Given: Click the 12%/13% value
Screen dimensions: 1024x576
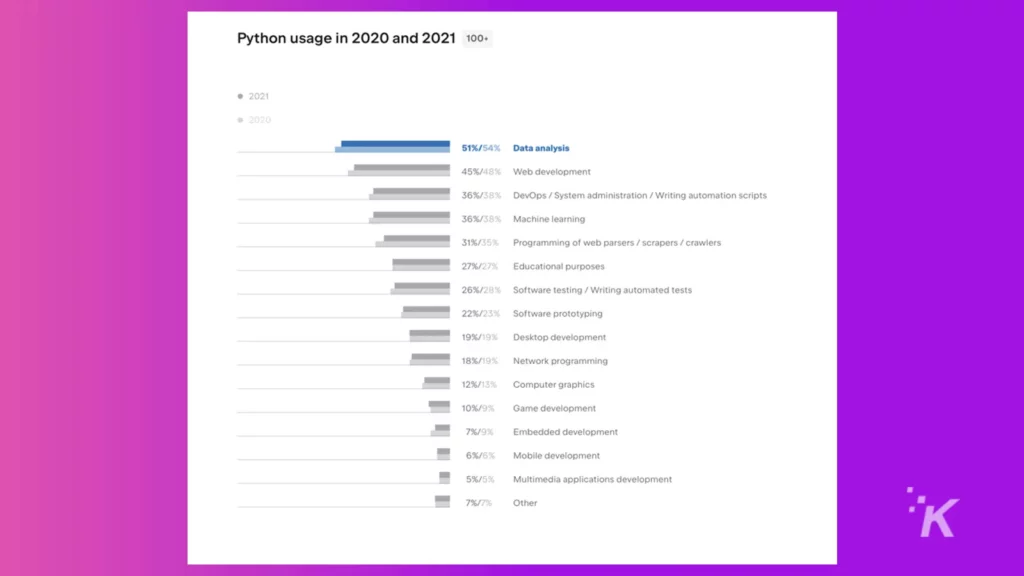Looking at the screenshot, I should [x=479, y=385].
